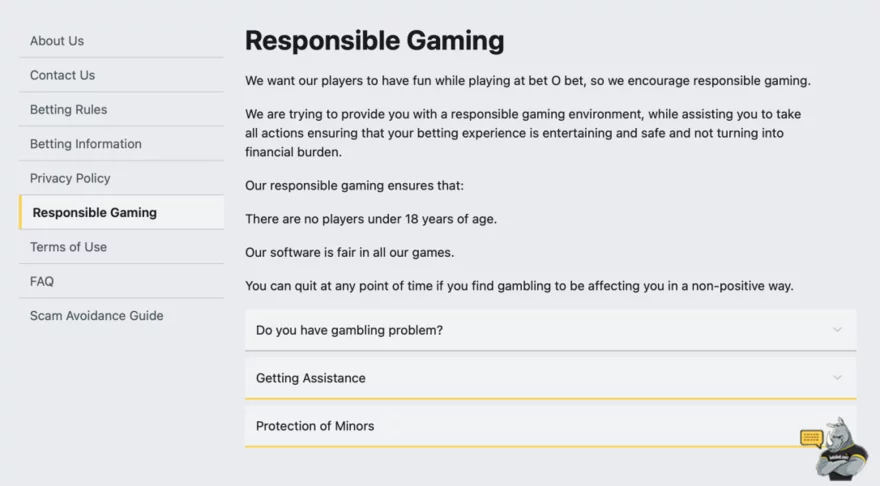
Task: Open the About Us page
Action: (x=57, y=41)
